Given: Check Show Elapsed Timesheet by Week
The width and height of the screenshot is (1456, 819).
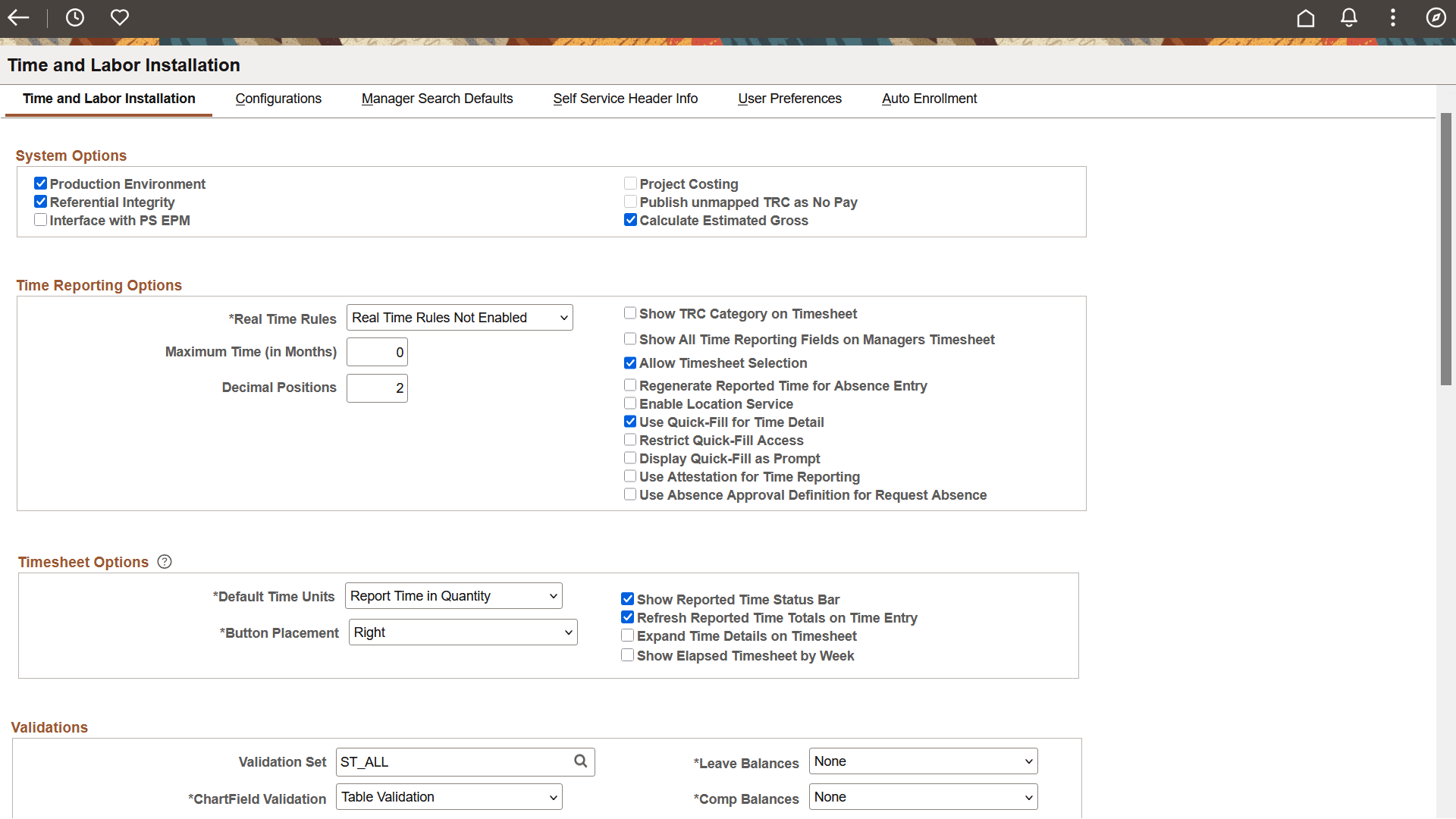Looking at the screenshot, I should [628, 655].
